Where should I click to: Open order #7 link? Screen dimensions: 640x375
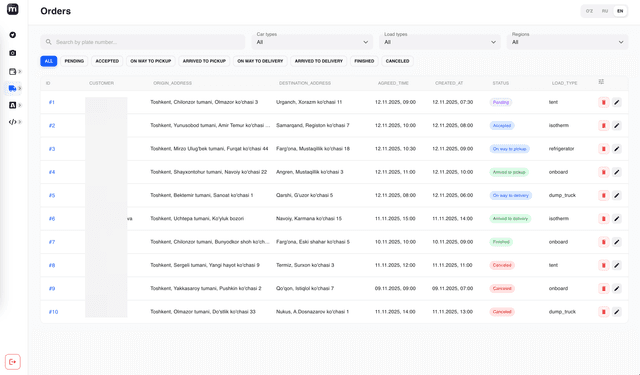point(52,242)
